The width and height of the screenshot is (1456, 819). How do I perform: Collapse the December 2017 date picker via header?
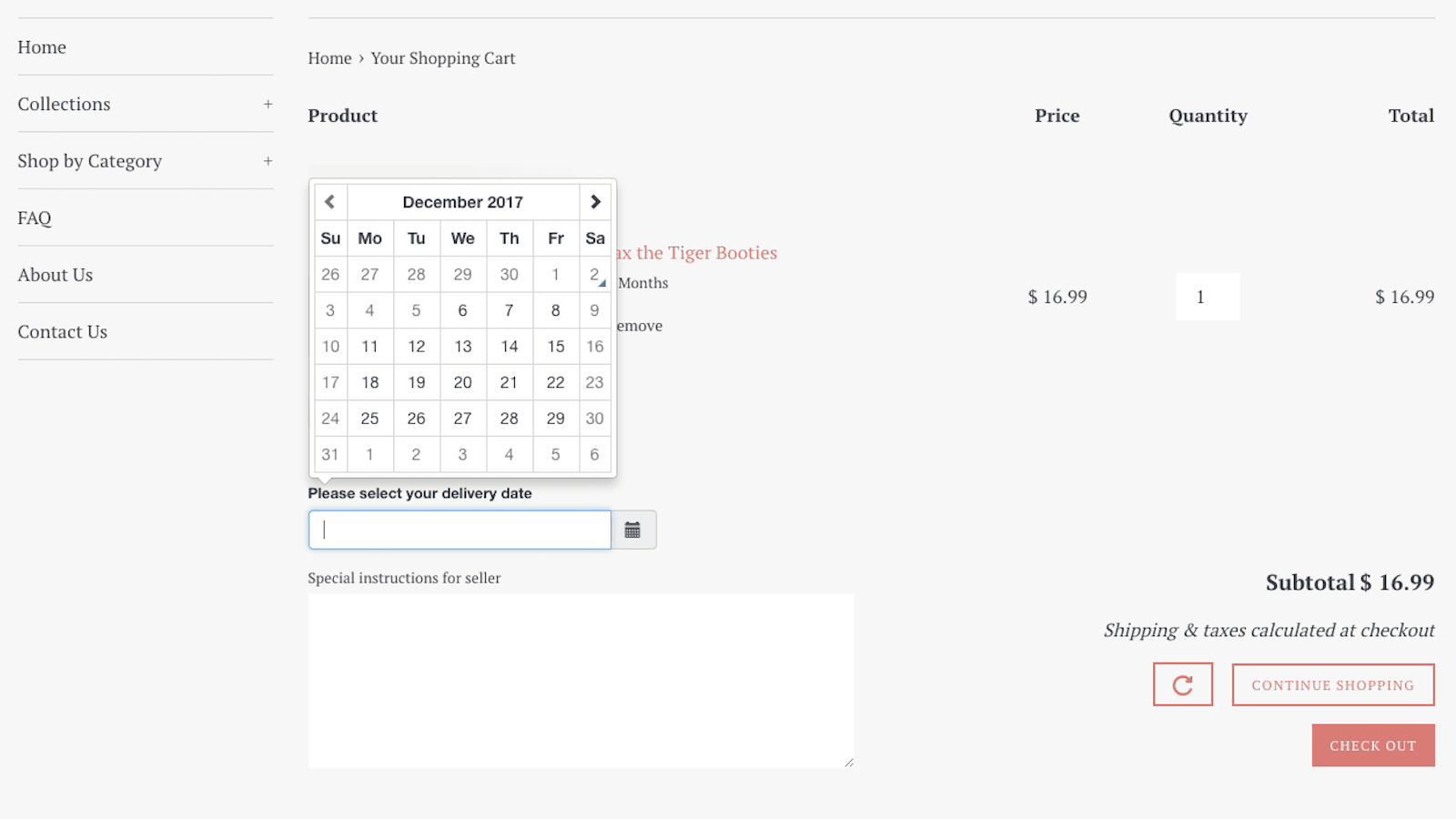tap(463, 201)
